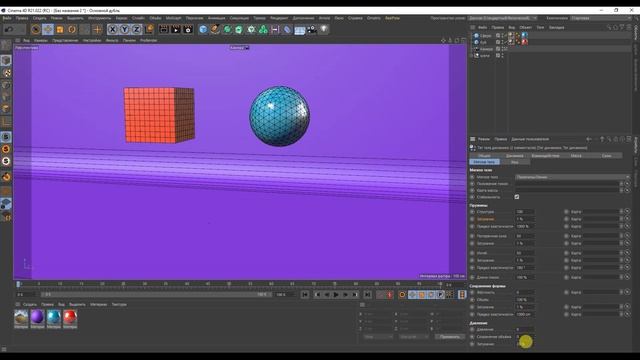Select the Spline Pen tool icon
The height and width of the screenshot is (360, 640).
coord(215,29)
